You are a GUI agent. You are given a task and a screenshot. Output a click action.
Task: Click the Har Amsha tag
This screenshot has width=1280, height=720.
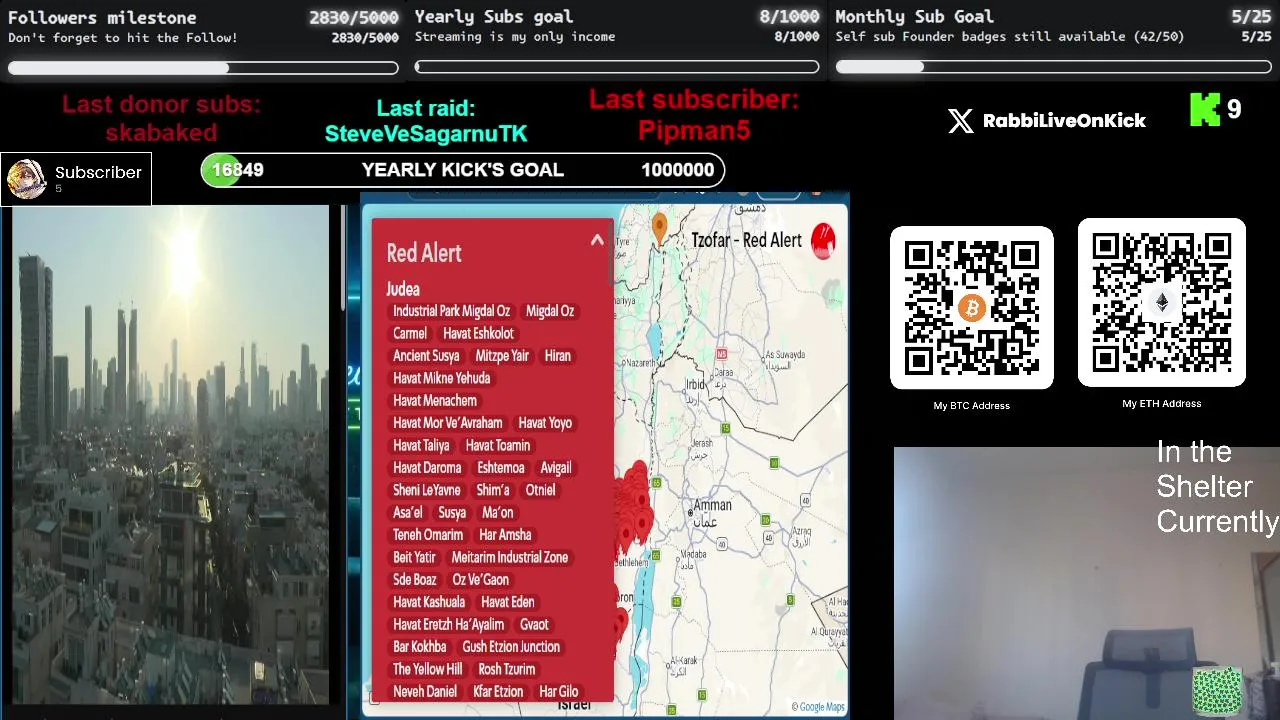(x=505, y=535)
